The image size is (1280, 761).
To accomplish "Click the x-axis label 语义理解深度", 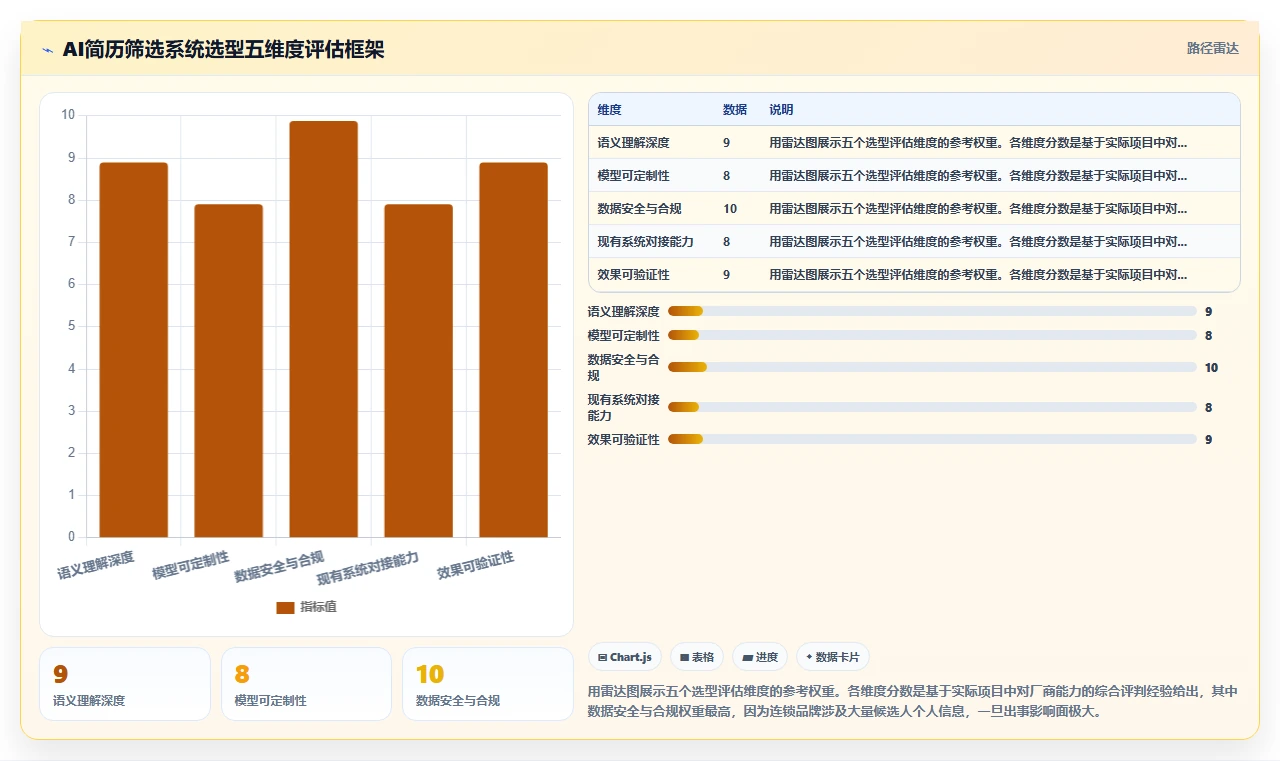I will pyautogui.click(x=96, y=565).
